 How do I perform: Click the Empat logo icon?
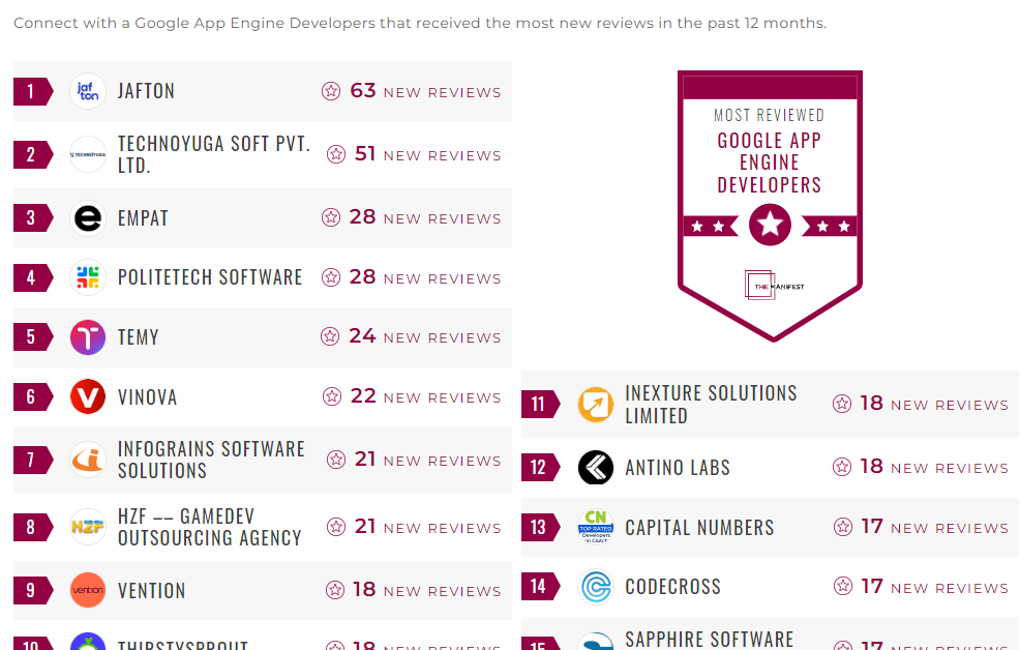click(88, 218)
